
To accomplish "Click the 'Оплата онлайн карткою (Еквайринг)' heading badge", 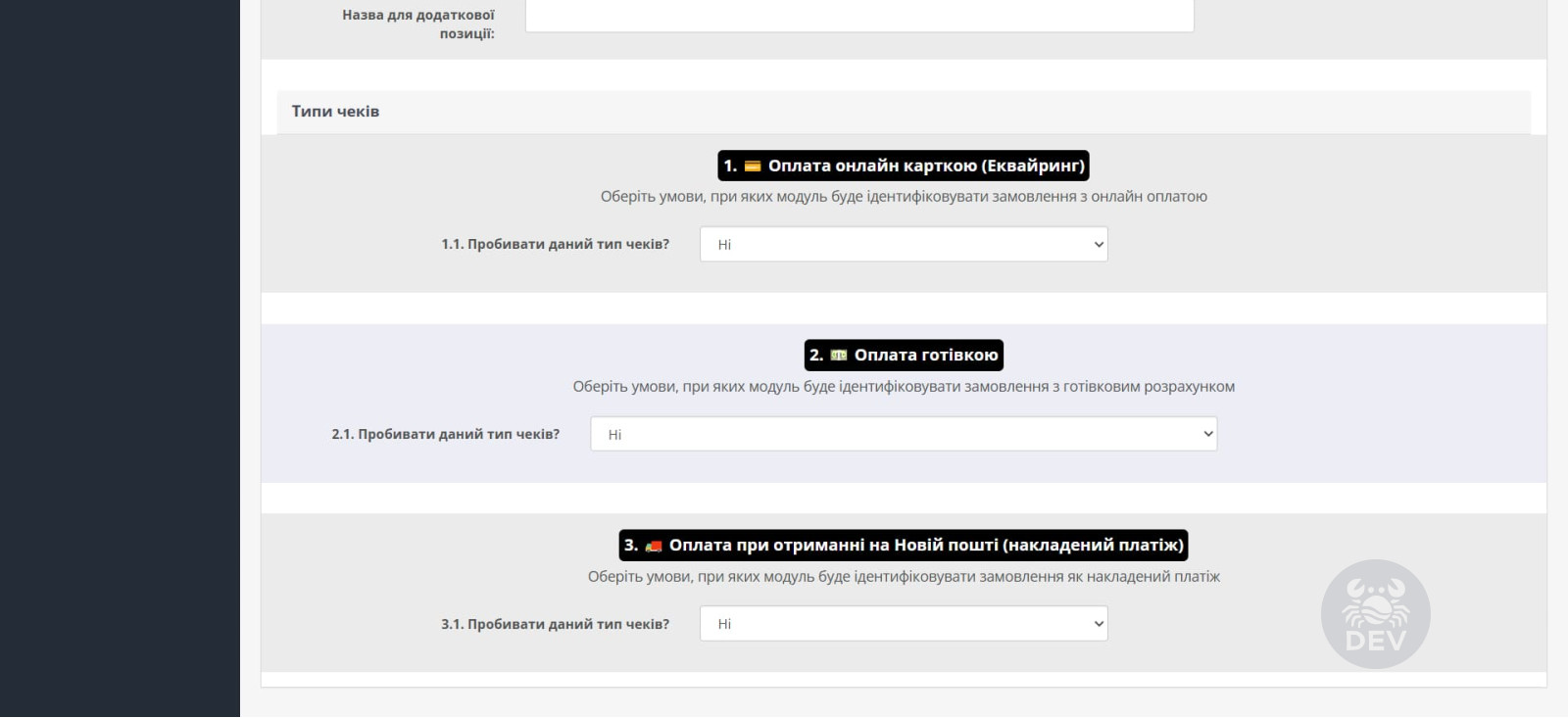I will tap(904, 166).
